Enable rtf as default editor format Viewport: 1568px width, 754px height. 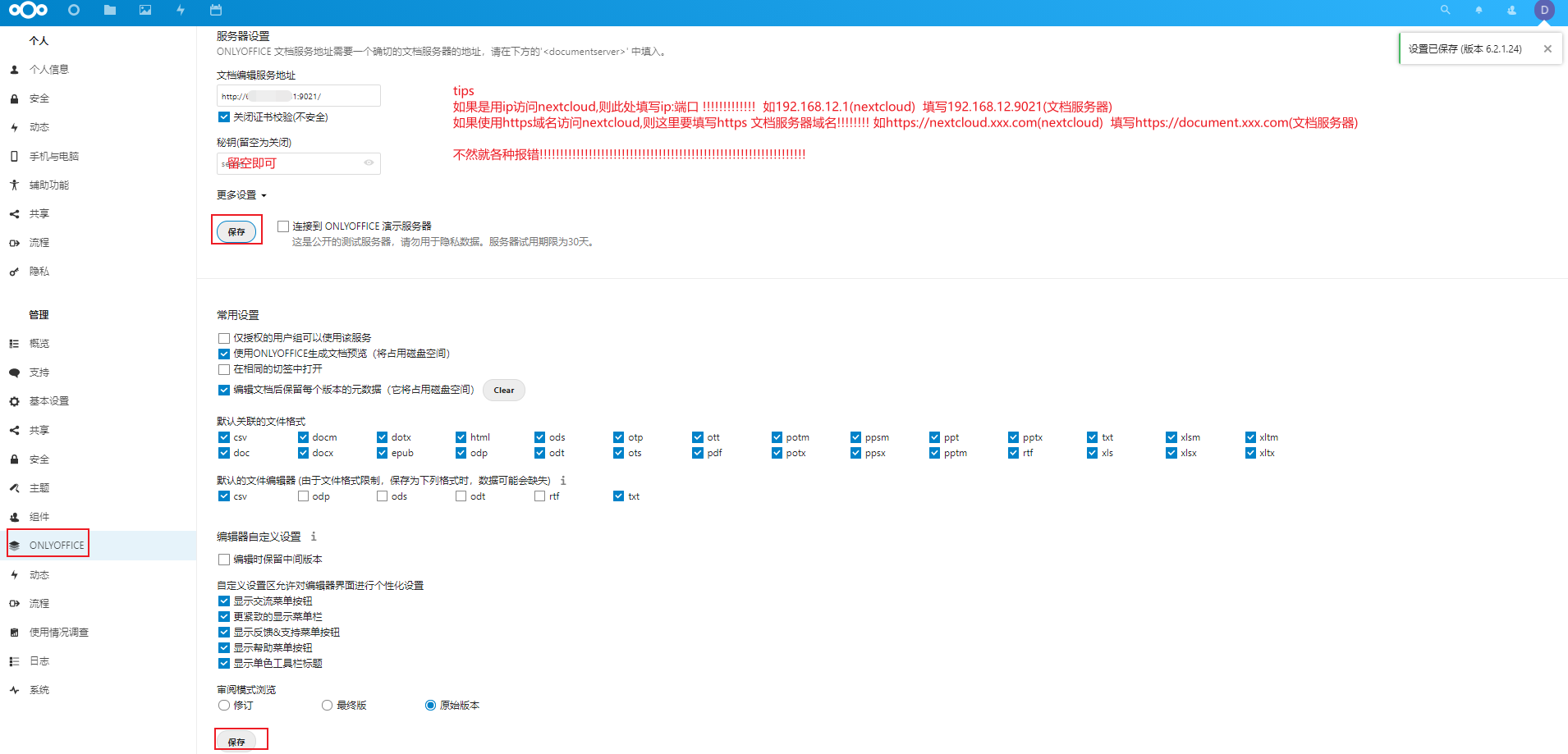(539, 496)
